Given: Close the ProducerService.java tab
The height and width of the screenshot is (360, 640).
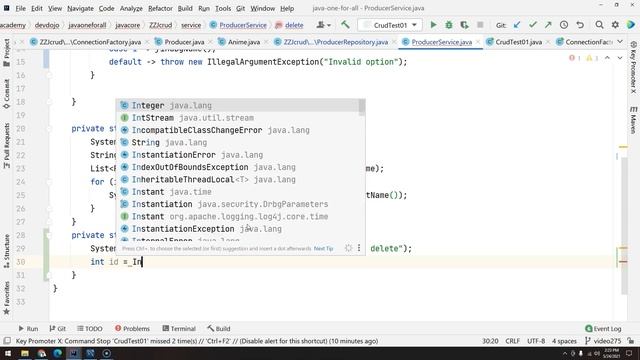Looking at the screenshot, I should click(x=478, y=42).
